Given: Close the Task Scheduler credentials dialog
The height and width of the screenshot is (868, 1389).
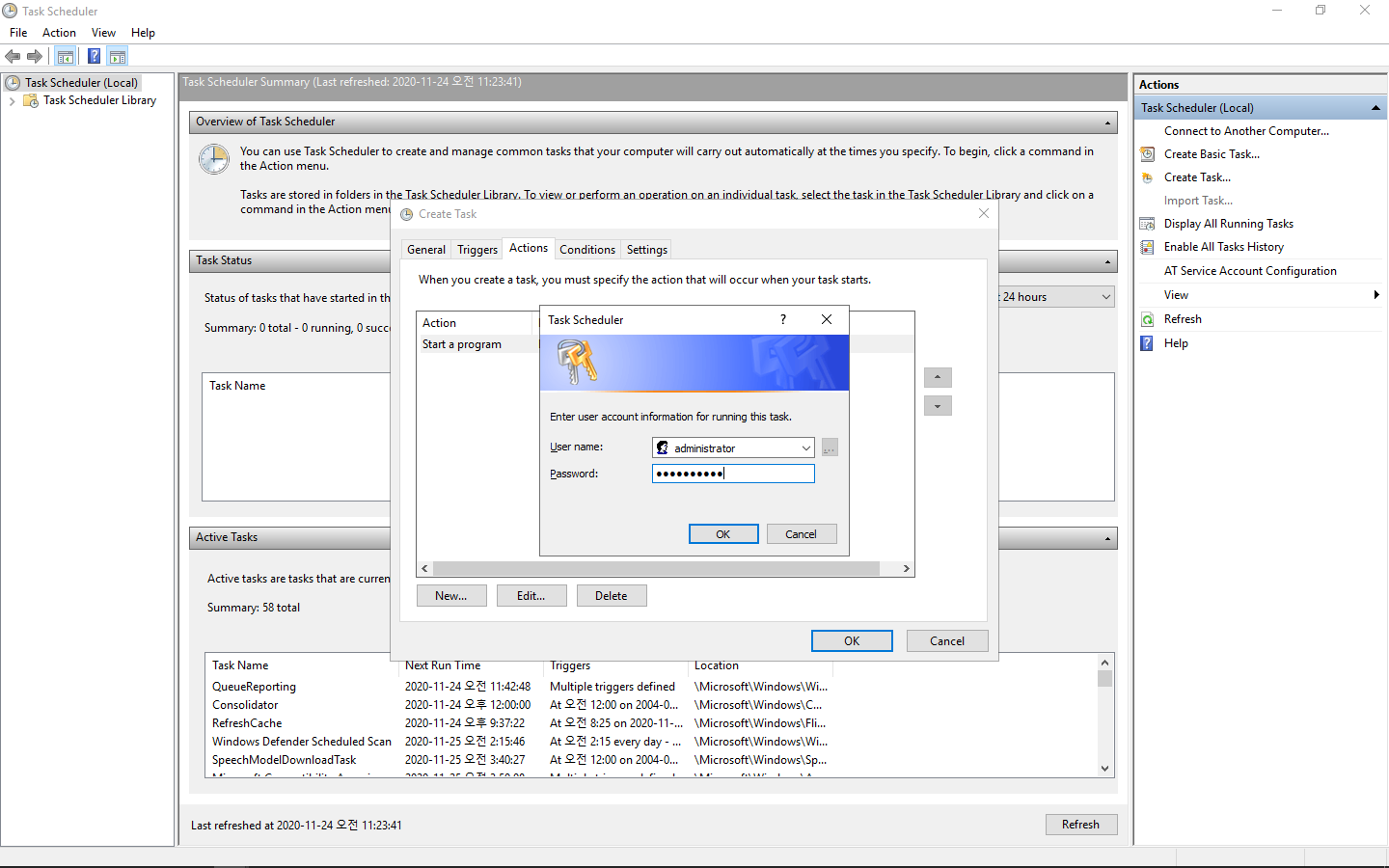Looking at the screenshot, I should pyautogui.click(x=827, y=319).
